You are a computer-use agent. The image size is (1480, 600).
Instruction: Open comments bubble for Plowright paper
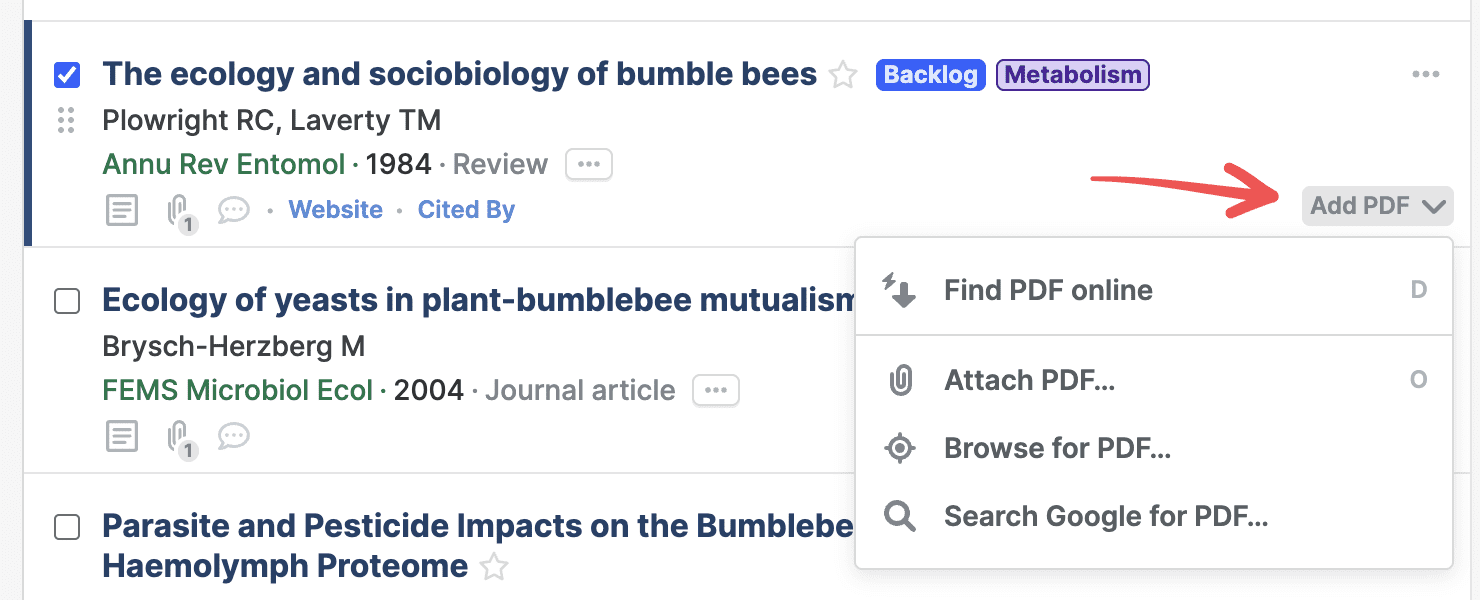(233, 210)
